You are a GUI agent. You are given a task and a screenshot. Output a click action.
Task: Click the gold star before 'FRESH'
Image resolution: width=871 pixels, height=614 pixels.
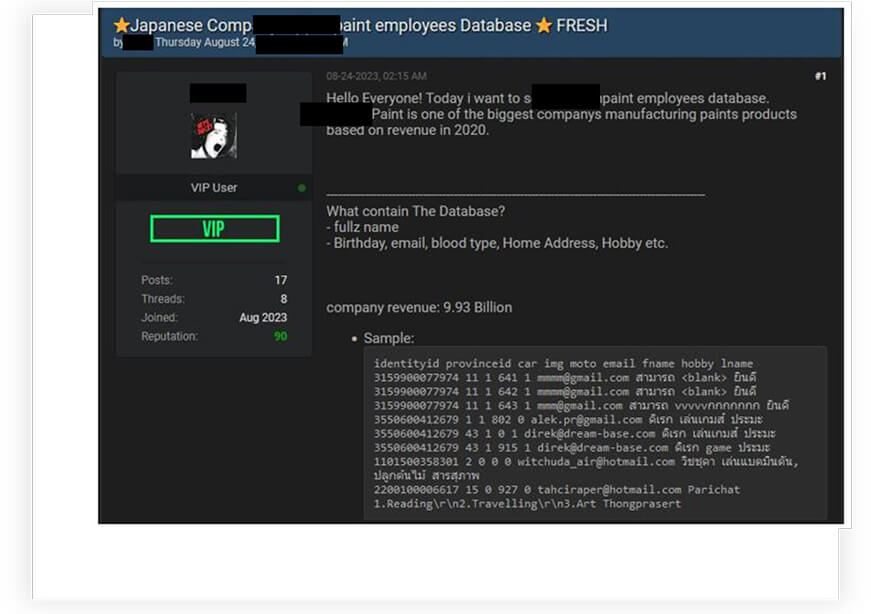[544, 26]
